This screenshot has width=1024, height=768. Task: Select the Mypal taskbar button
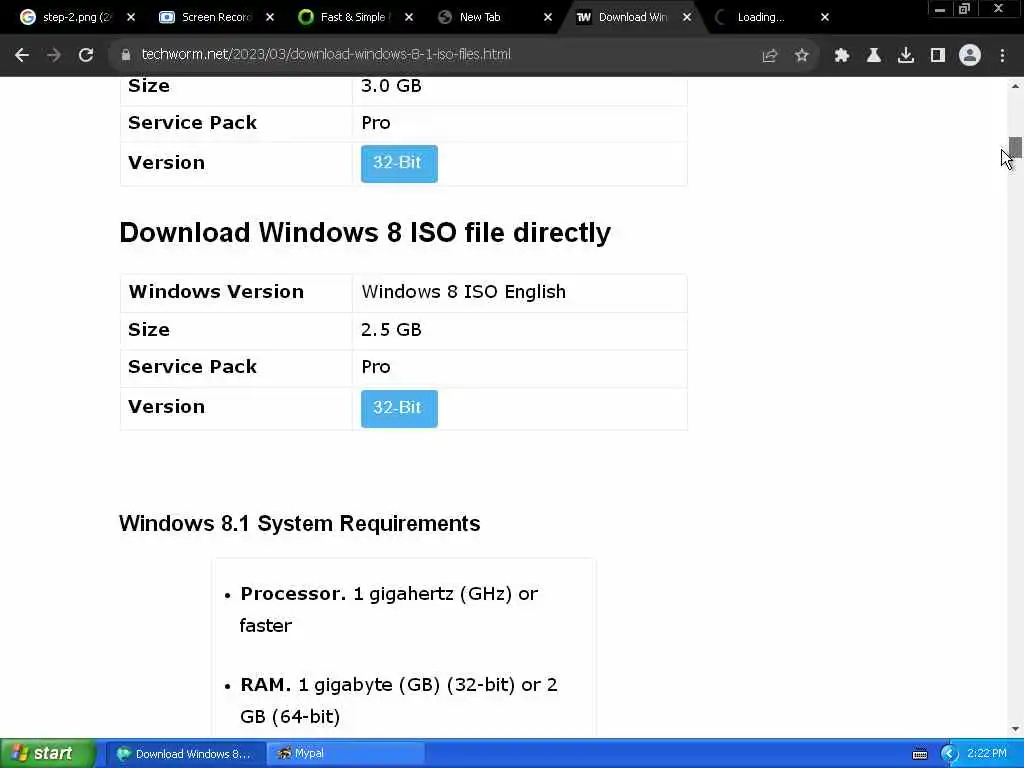point(346,754)
